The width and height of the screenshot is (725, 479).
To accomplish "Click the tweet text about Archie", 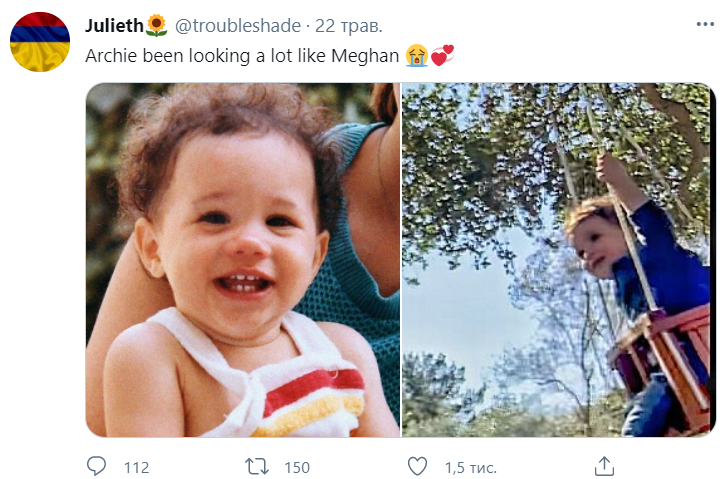I will pyautogui.click(x=242, y=56).
